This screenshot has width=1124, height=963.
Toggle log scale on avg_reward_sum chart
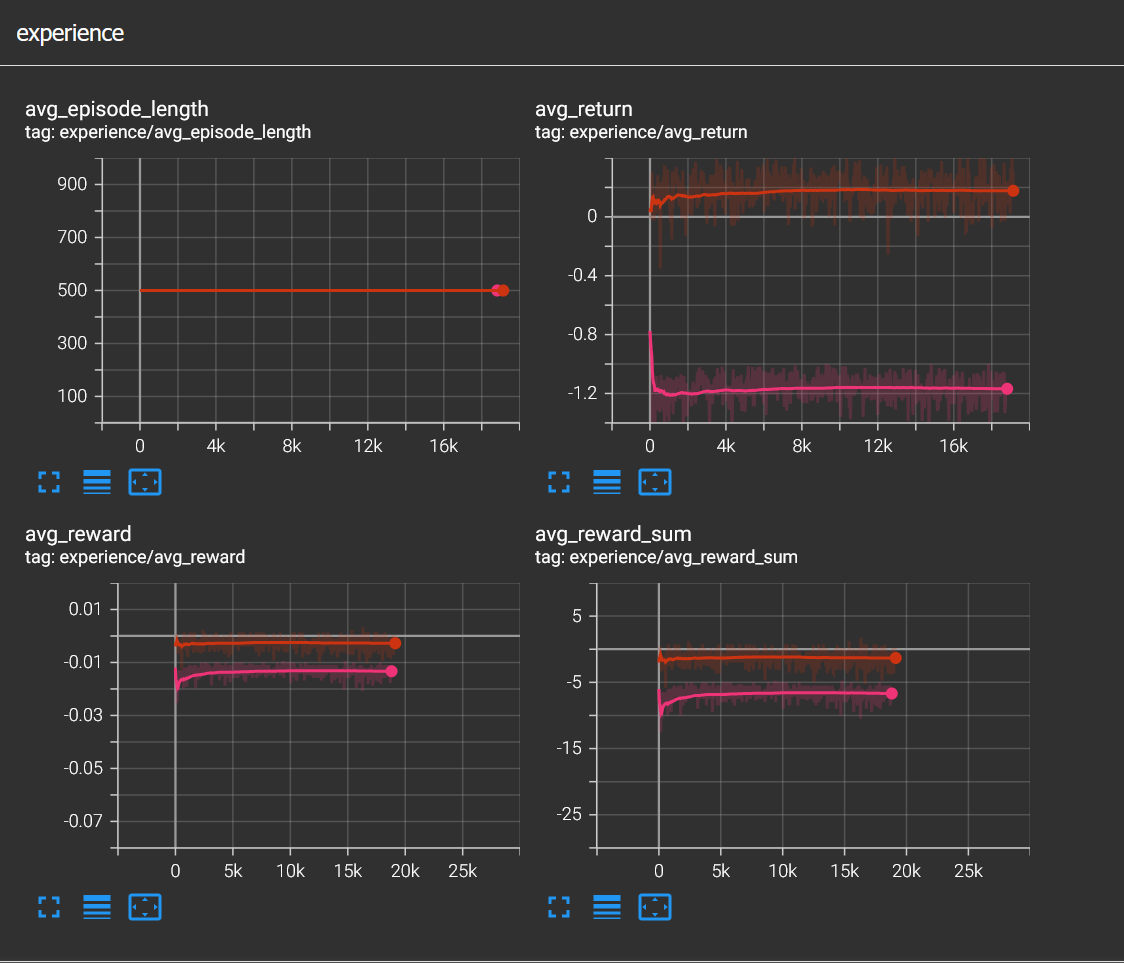(x=607, y=907)
